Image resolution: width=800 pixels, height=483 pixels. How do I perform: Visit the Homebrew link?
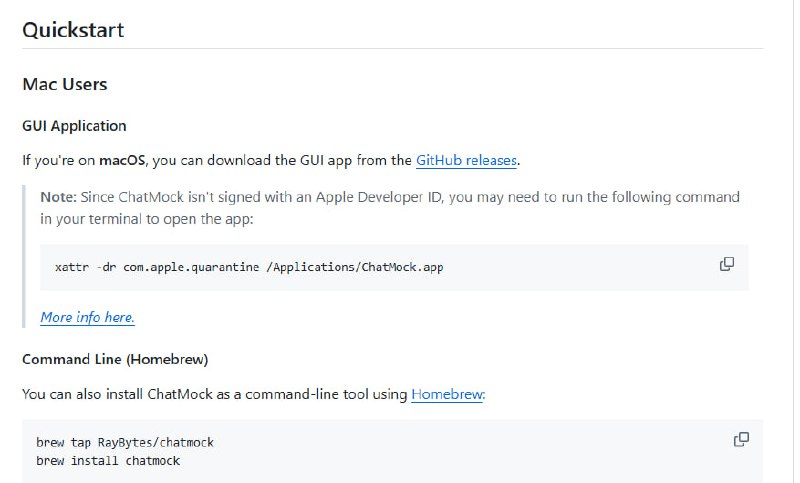click(447, 394)
